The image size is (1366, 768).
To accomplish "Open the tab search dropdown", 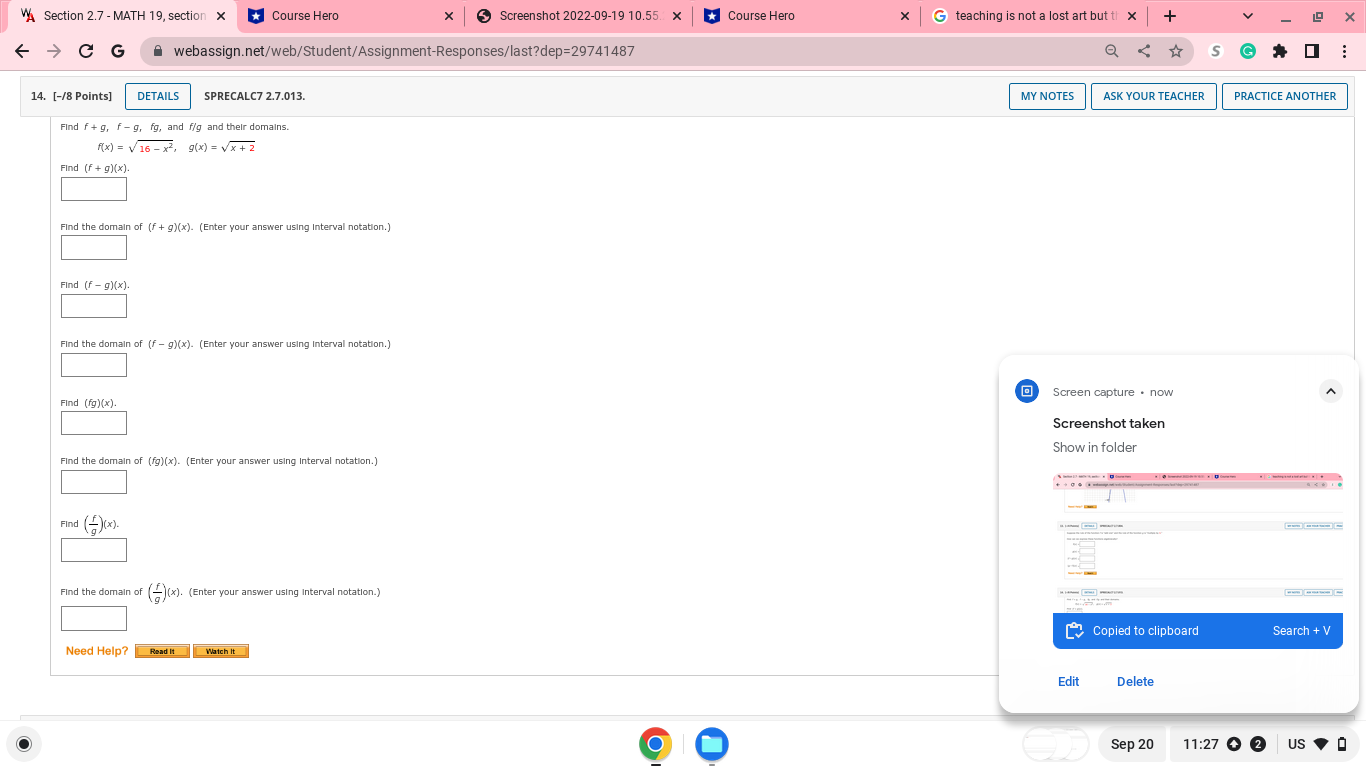I will [1247, 16].
